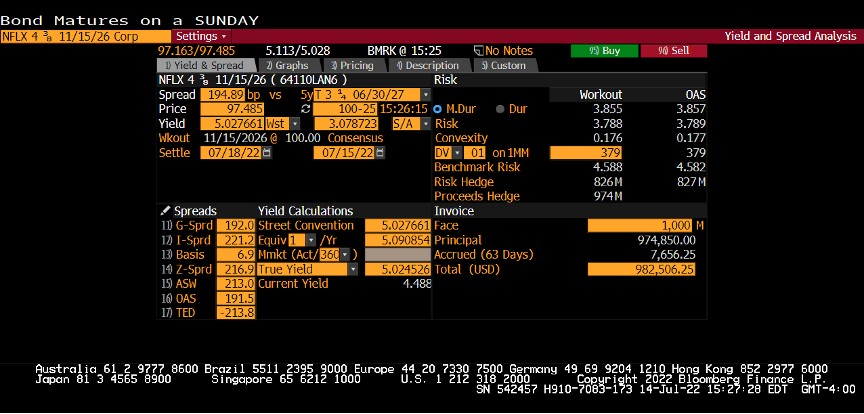Click the red Sell button
Image resolution: width=864 pixels, height=414 pixels.
click(673, 51)
